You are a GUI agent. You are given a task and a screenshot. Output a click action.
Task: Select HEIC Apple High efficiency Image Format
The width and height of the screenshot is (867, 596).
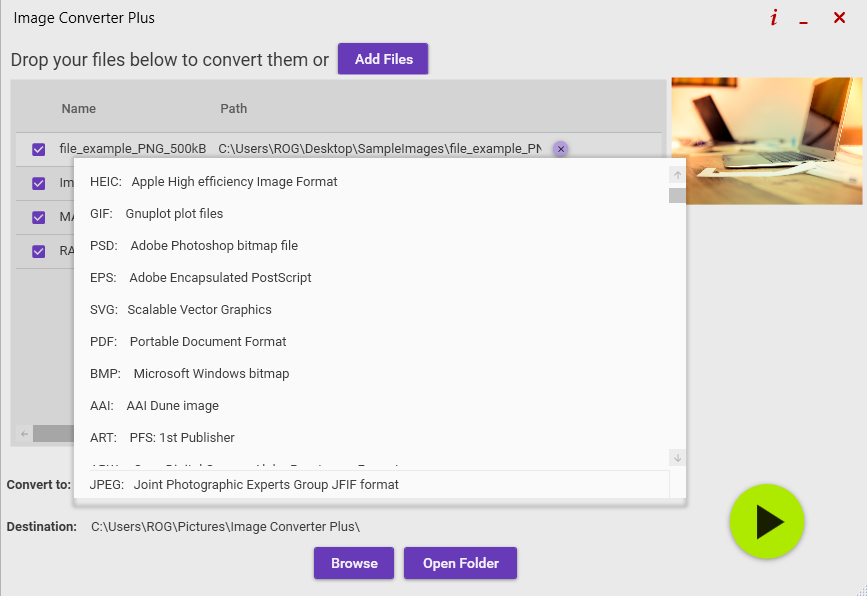(x=371, y=182)
